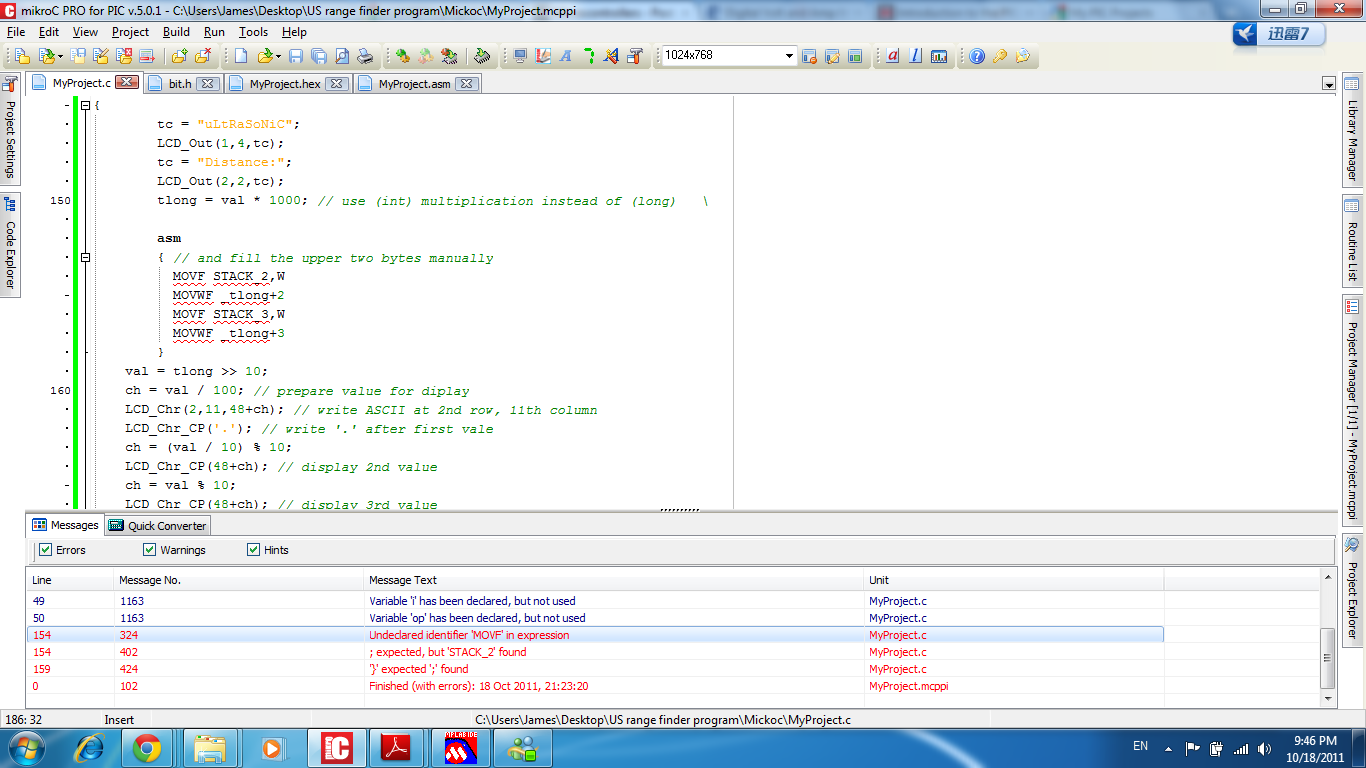Expand the Open Project dropdown arrow
The image size is (1366, 768).
60,56
